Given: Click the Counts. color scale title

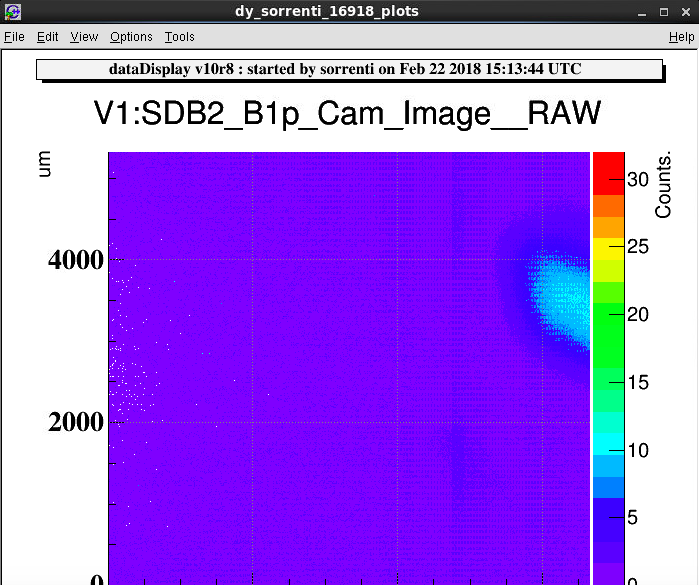Looking at the screenshot, I should (x=663, y=185).
